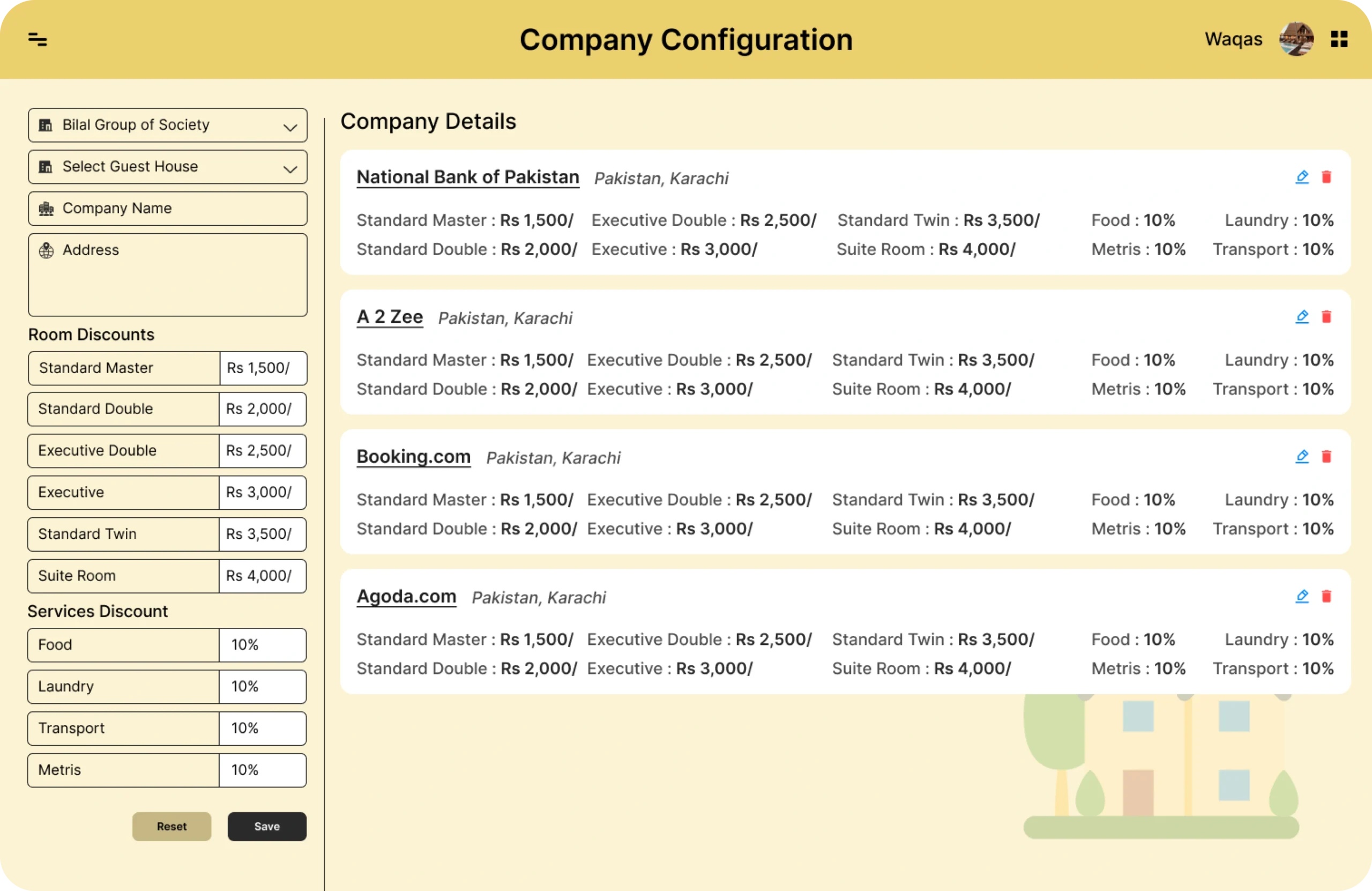Click the Reset button

(172, 827)
